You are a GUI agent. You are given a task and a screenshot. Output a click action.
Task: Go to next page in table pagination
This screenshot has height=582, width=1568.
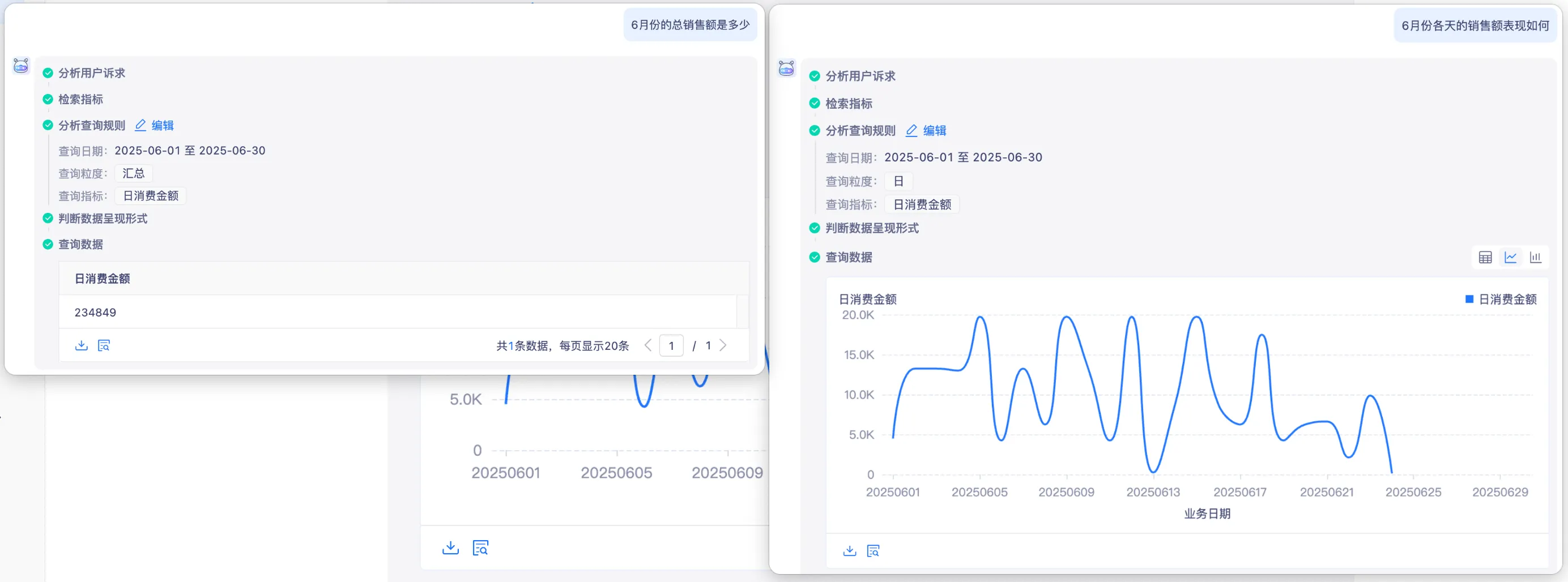pos(723,345)
